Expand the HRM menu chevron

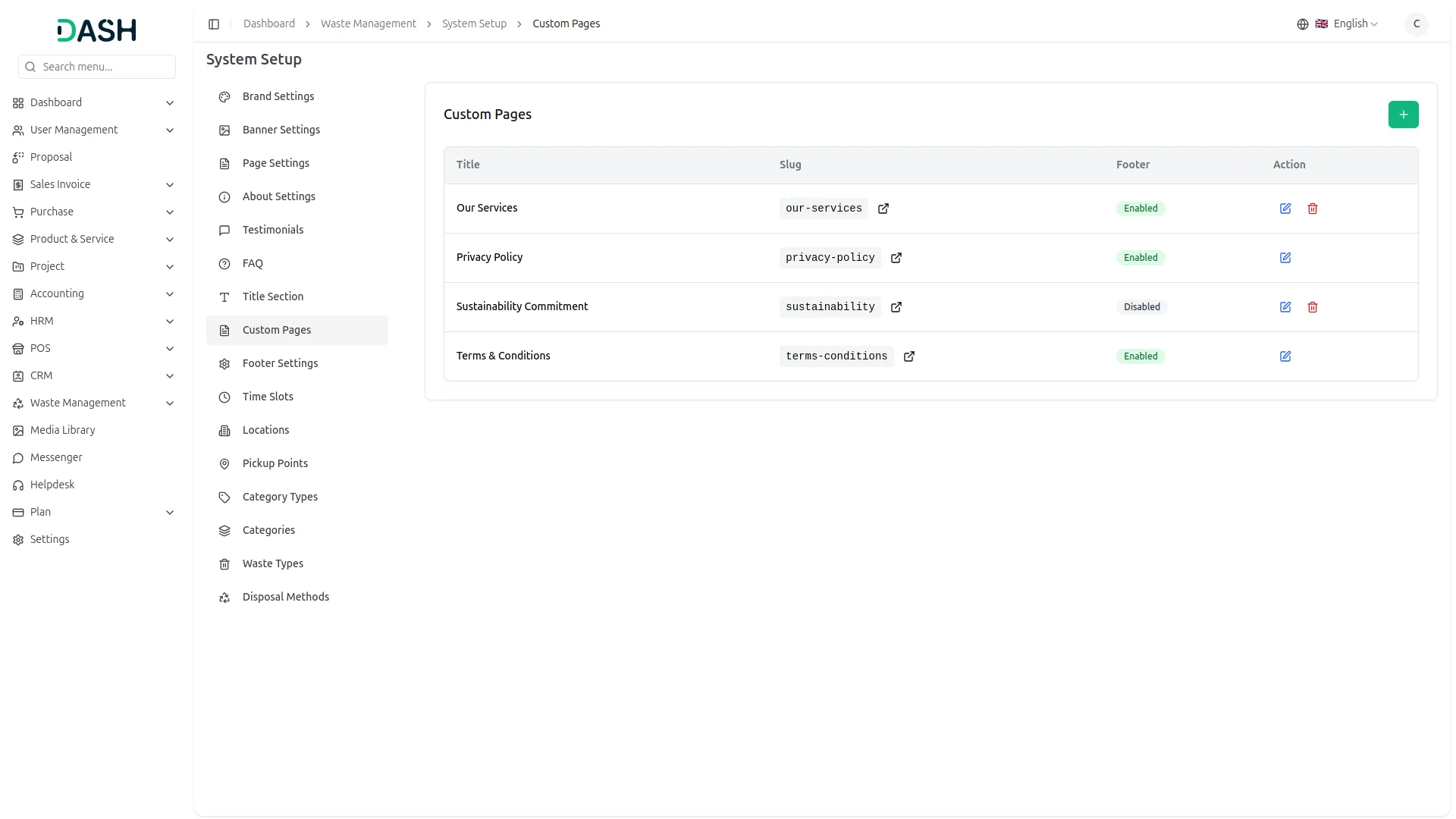[170, 322]
